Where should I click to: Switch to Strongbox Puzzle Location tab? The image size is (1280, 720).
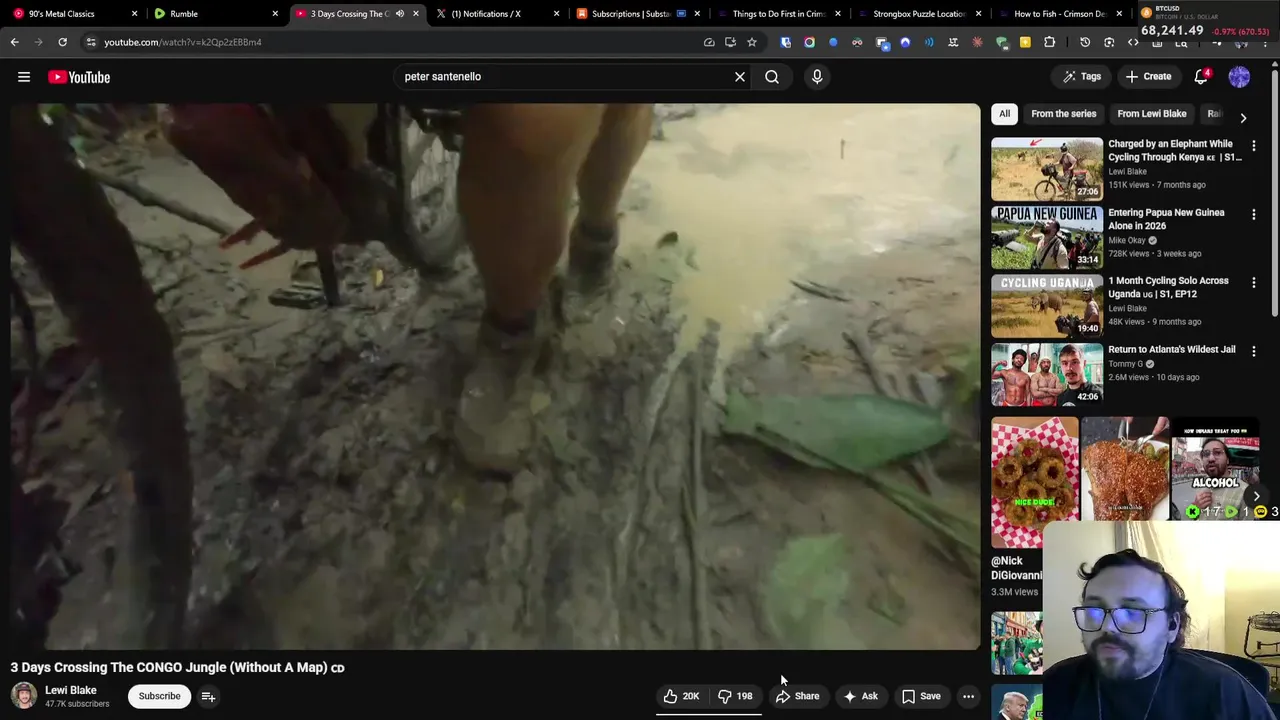click(918, 14)
